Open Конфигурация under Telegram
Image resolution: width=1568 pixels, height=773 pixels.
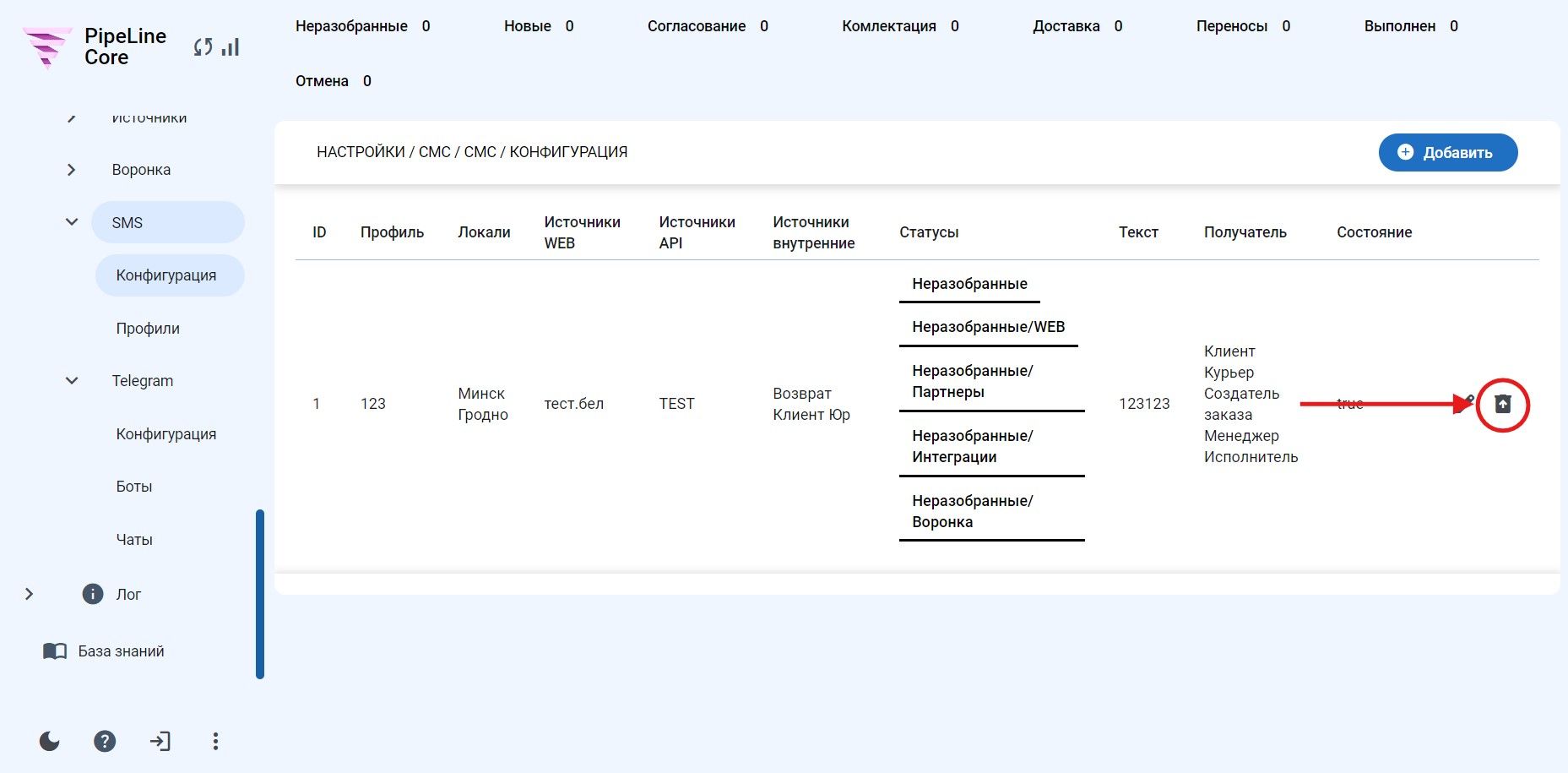[x=166, y=434]
